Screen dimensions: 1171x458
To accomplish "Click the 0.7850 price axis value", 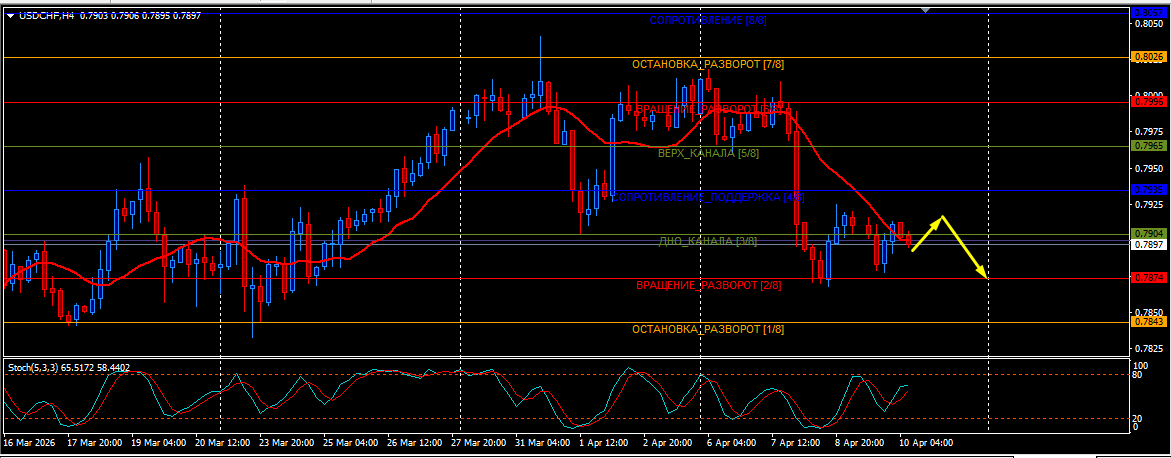I will pos(1149,312).
